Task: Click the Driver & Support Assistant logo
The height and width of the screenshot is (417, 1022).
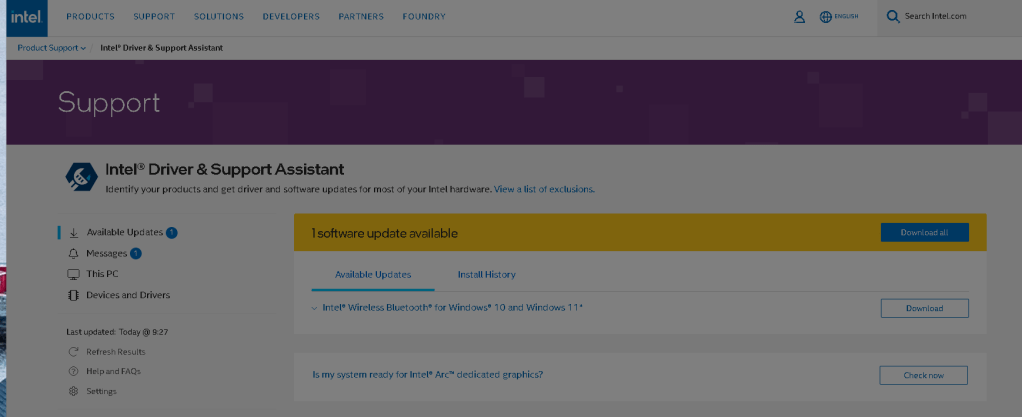Action: tap(81, 176)
